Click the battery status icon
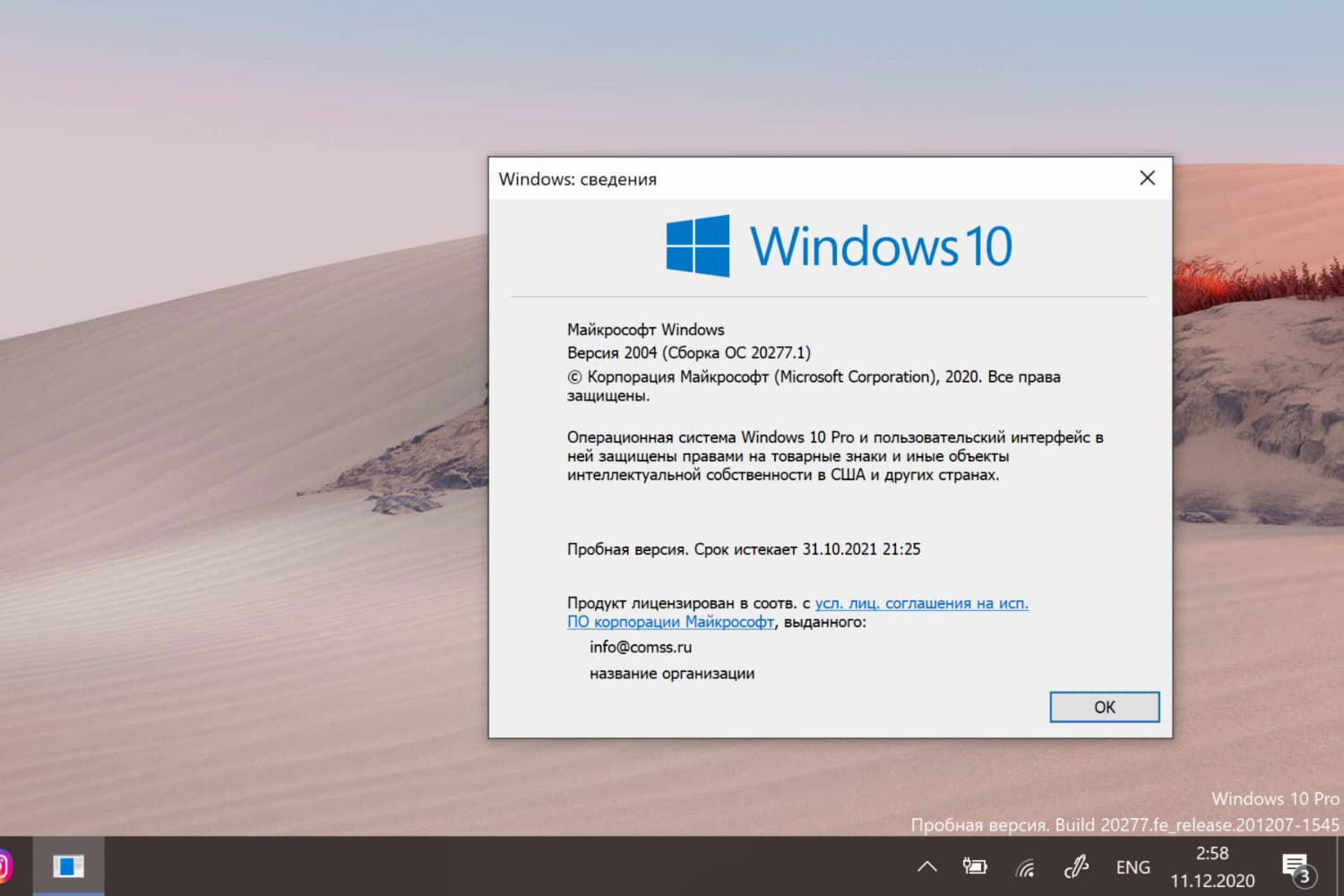1344x896 pixels. (x=974, y=866)
